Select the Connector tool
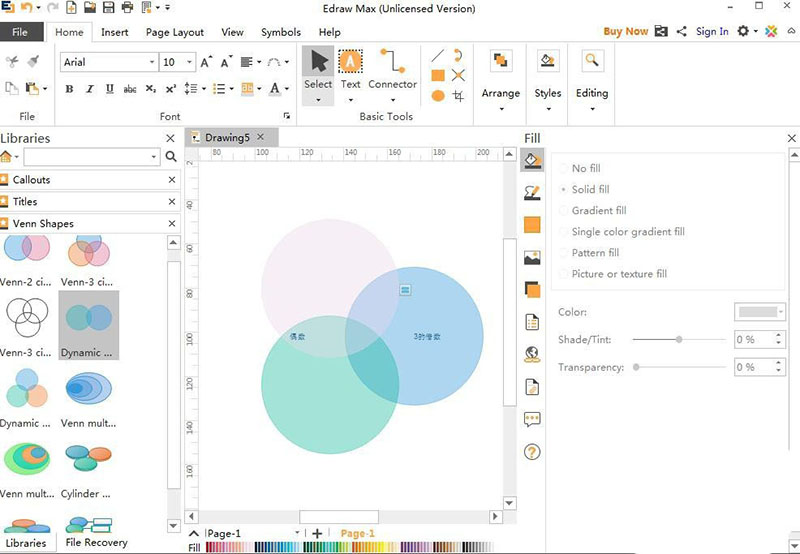The width and height of the screenshot is (800, 554). tap(392, 68)
